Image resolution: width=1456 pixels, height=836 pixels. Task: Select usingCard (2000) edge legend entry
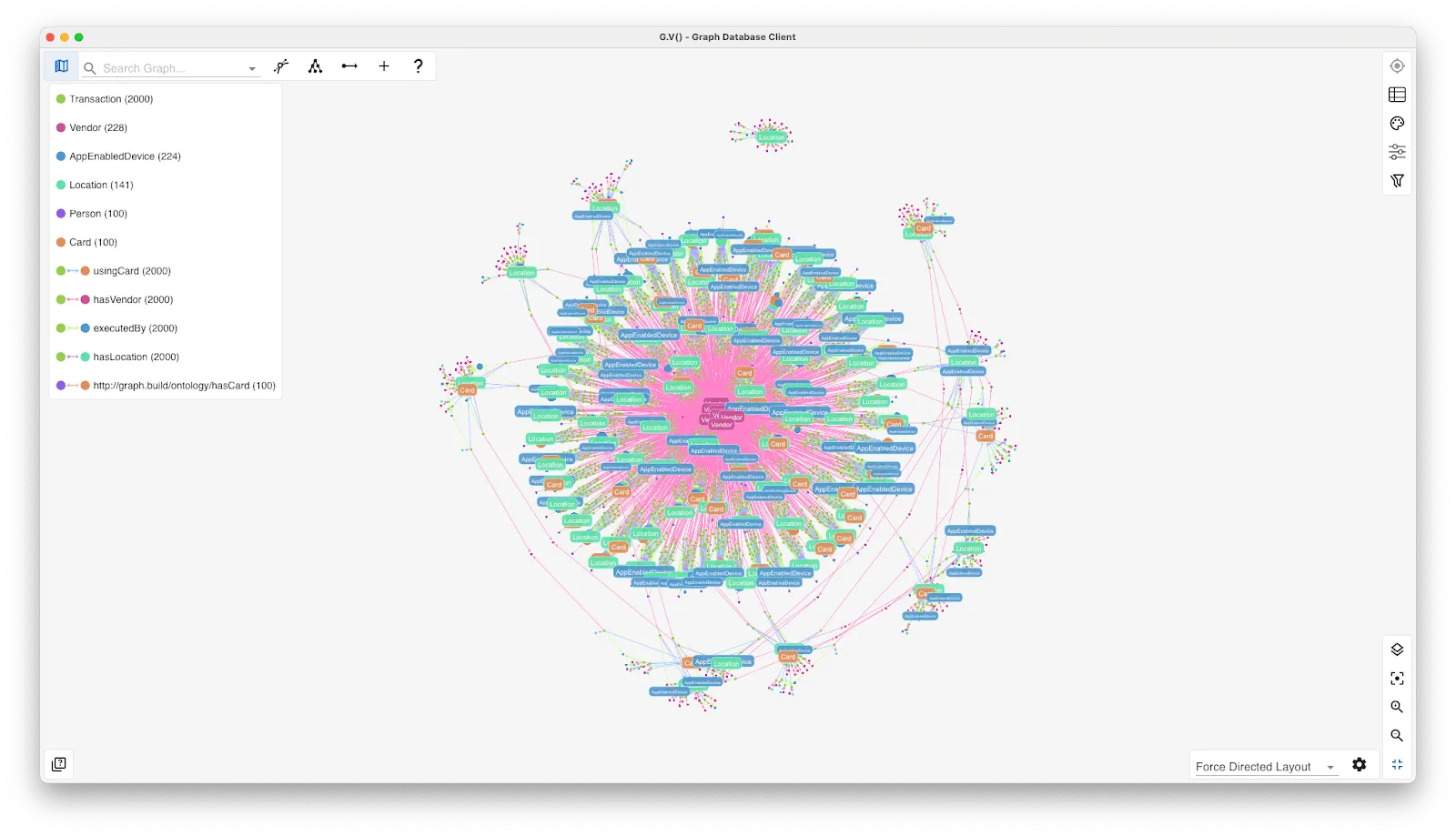click(x=114, y=271)
